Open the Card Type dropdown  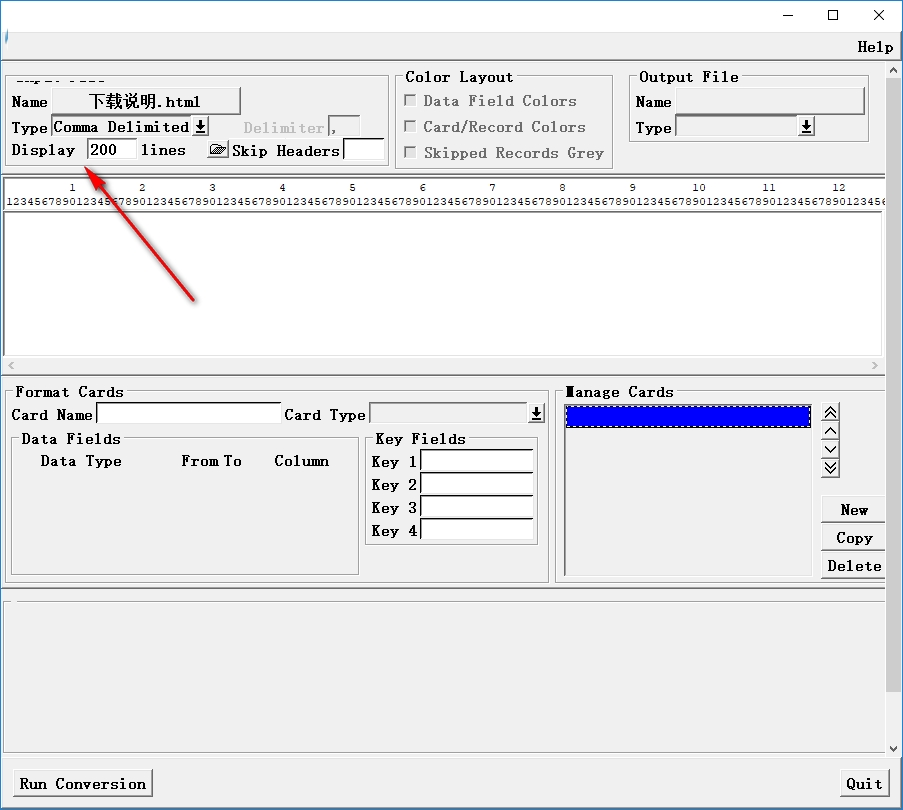coord(536,414)
